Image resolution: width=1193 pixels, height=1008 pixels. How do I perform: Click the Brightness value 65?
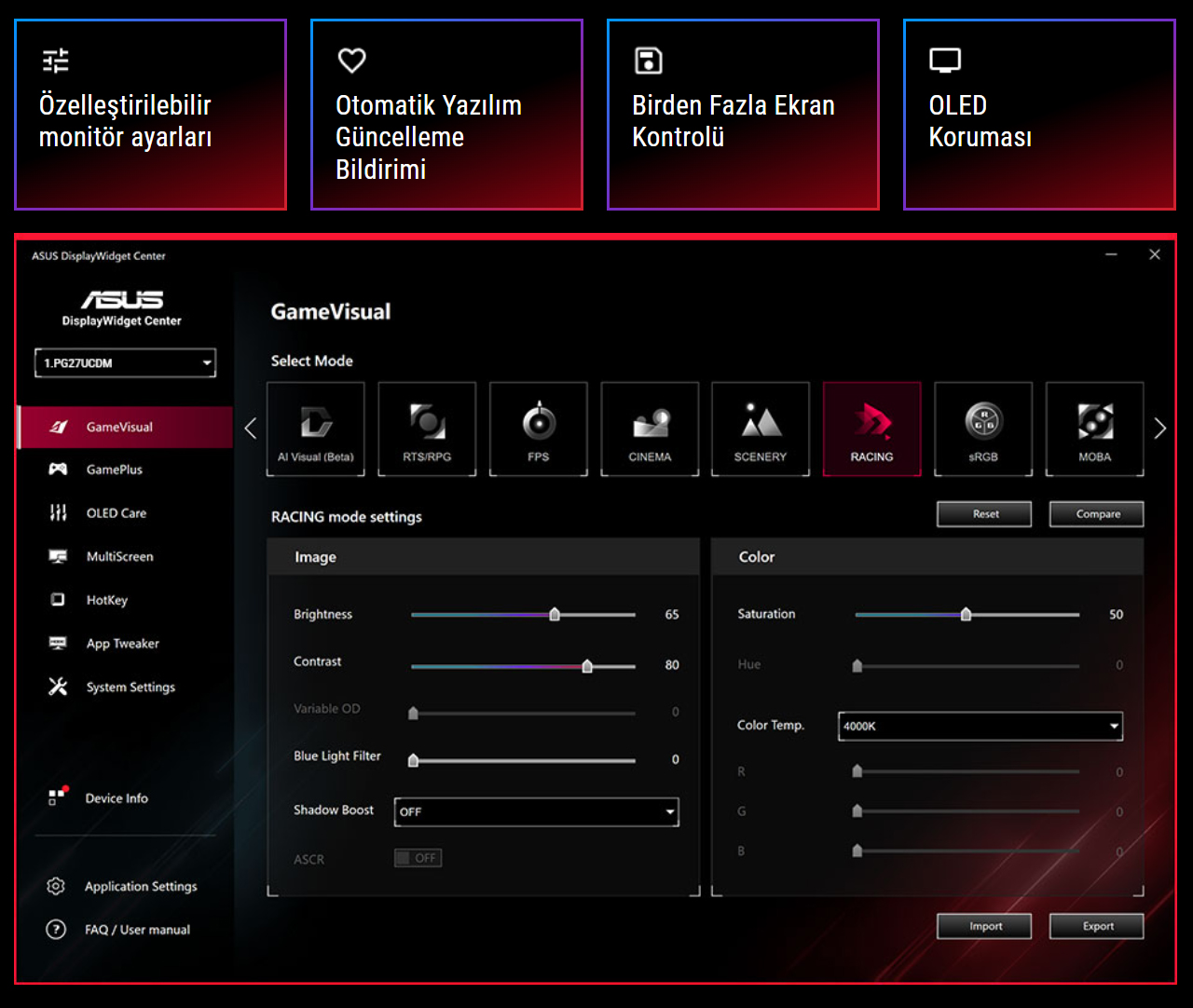[x=672, y=615]
